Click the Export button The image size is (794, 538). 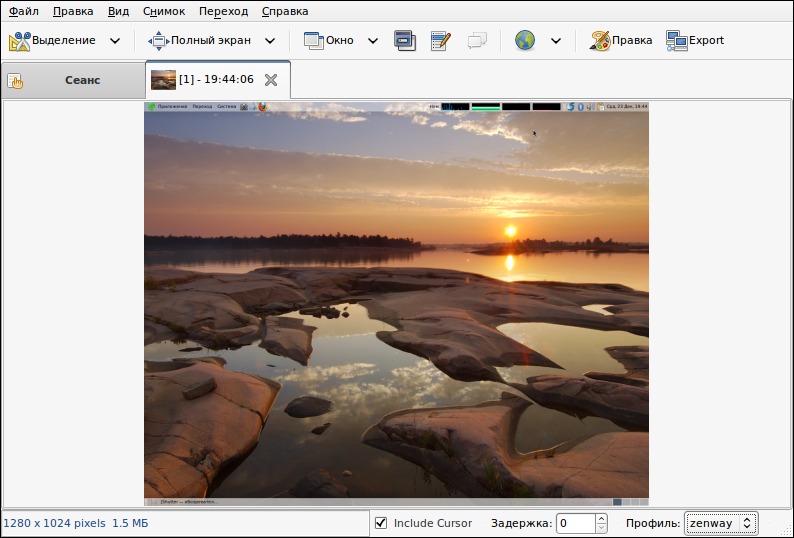point(695,41)
